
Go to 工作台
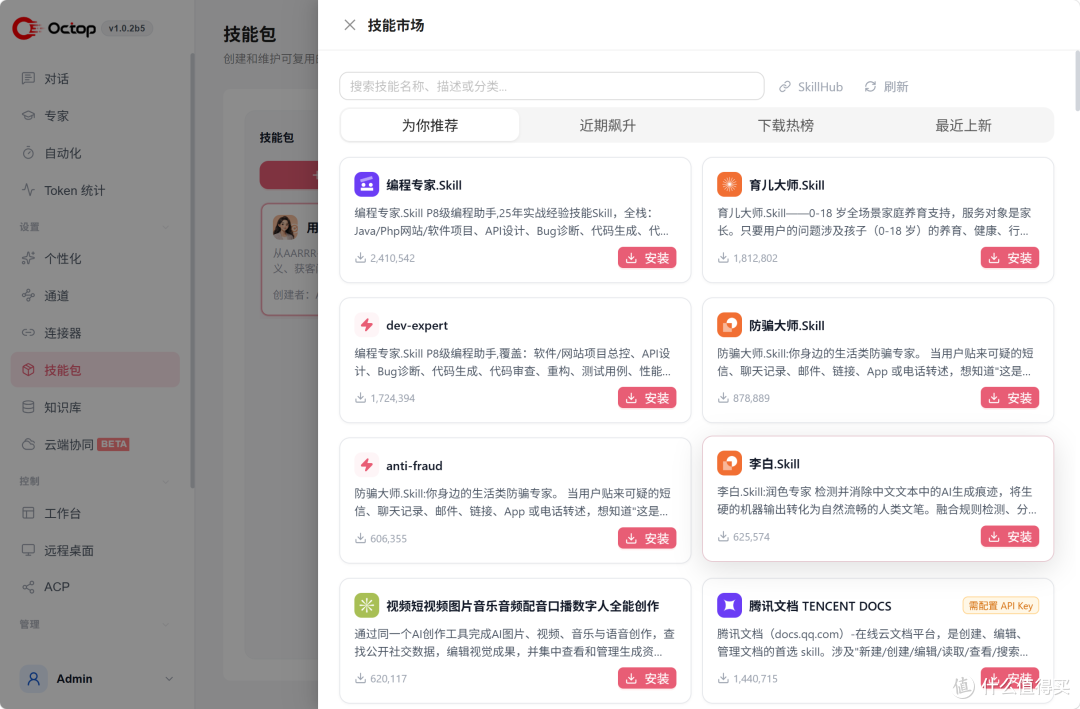pos(95,513)
